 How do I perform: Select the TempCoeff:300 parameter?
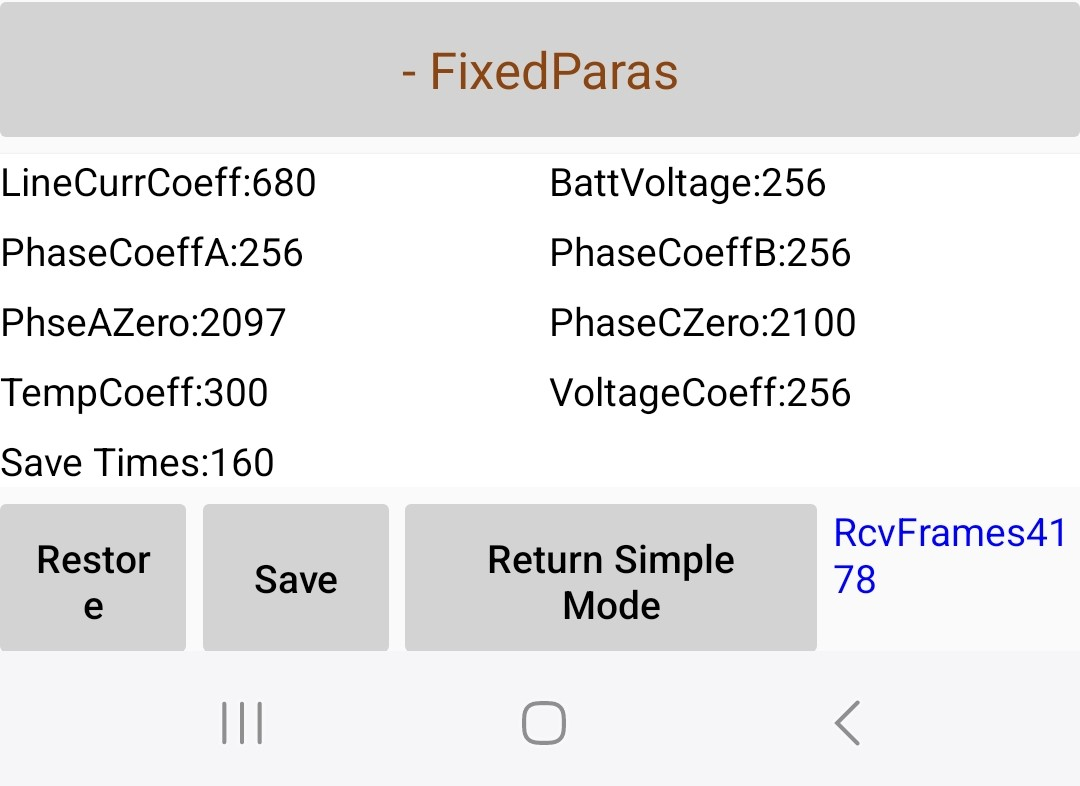tap(135, 393)
